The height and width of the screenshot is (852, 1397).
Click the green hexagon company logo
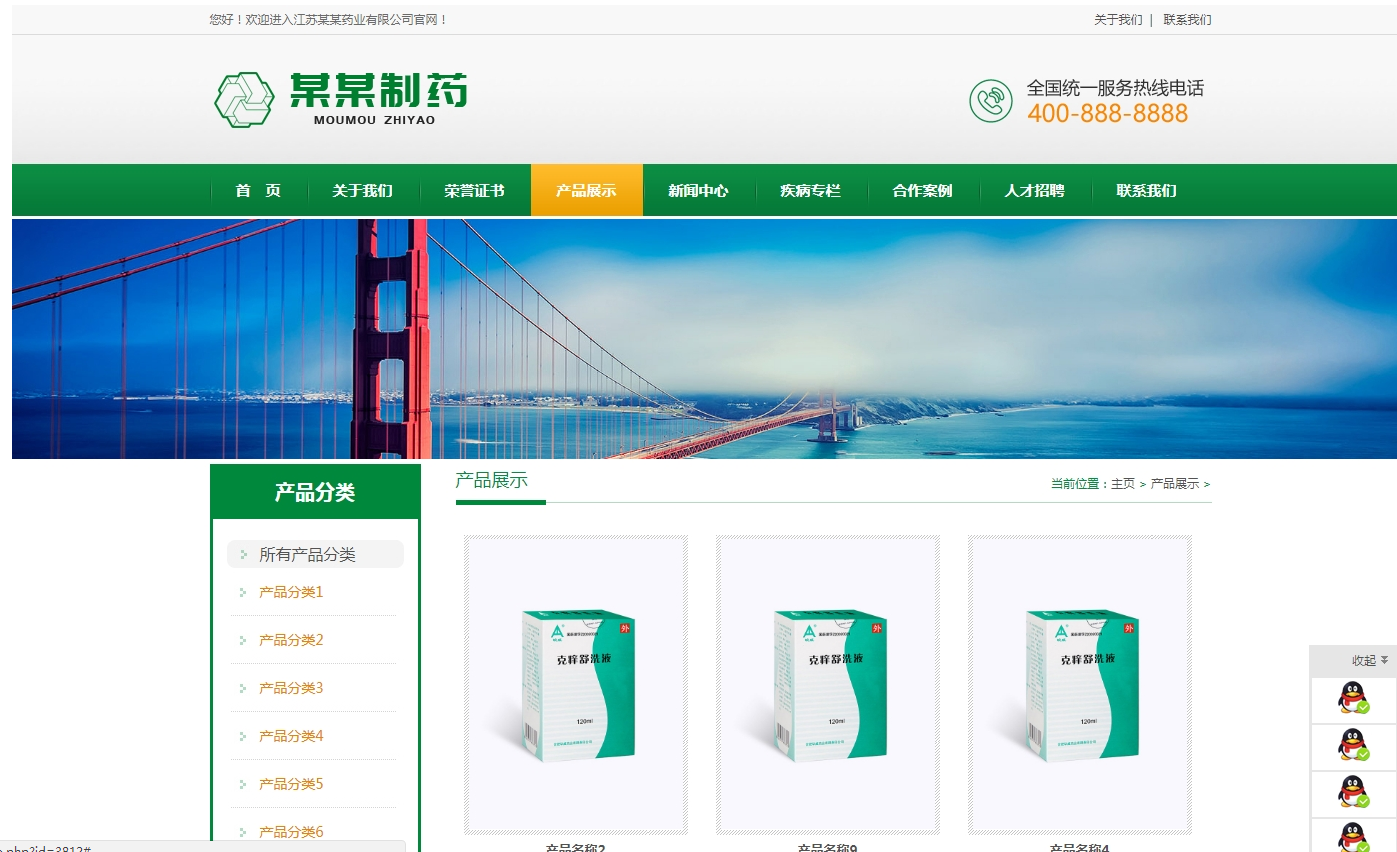tap(243, 100)
